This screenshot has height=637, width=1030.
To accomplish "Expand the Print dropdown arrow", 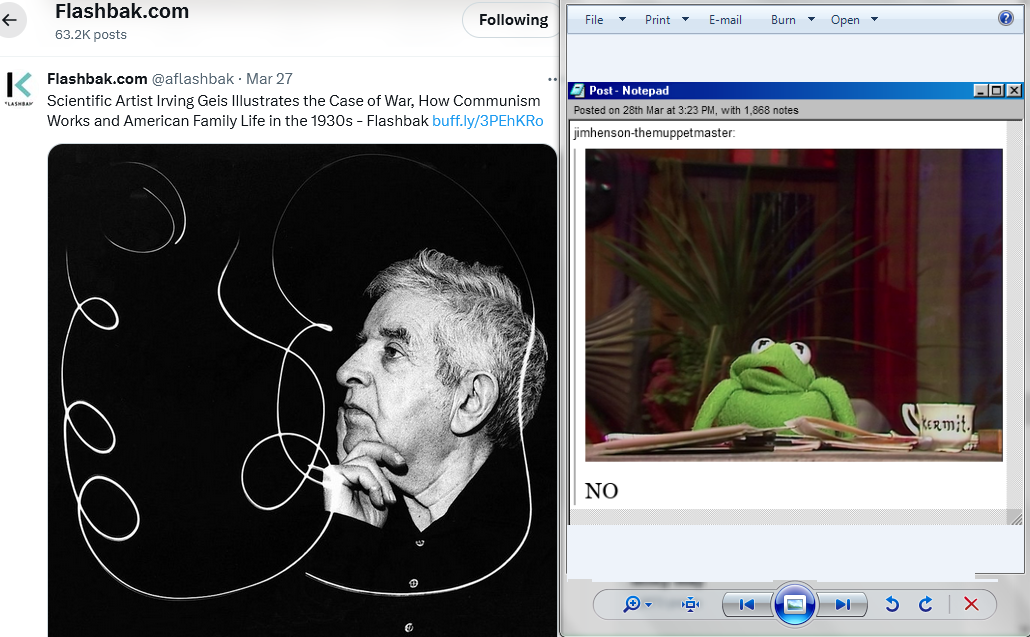I will pos(685,19).
